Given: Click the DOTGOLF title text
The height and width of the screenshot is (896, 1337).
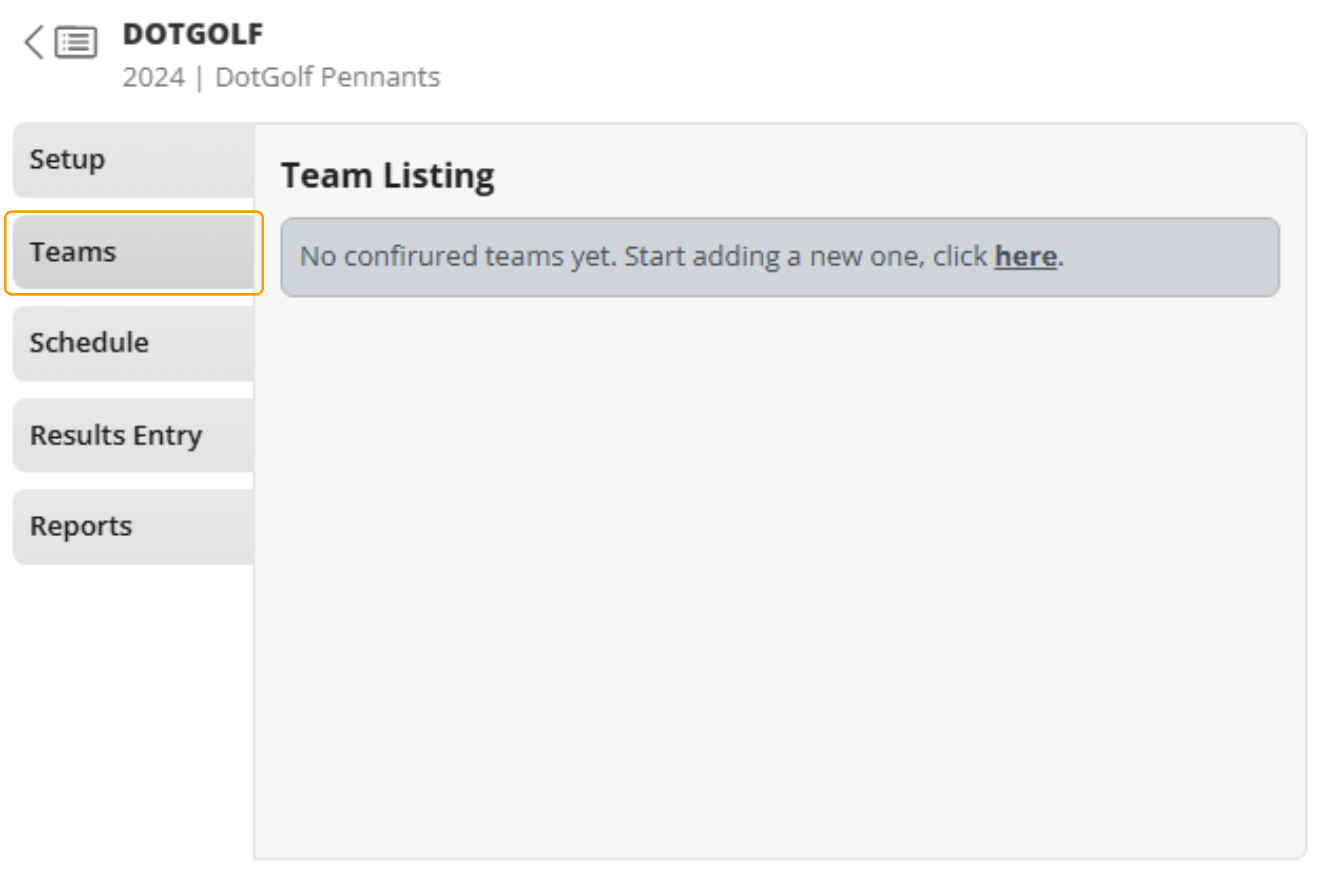Looking at the screenshot, I should [x=193, y=34].
